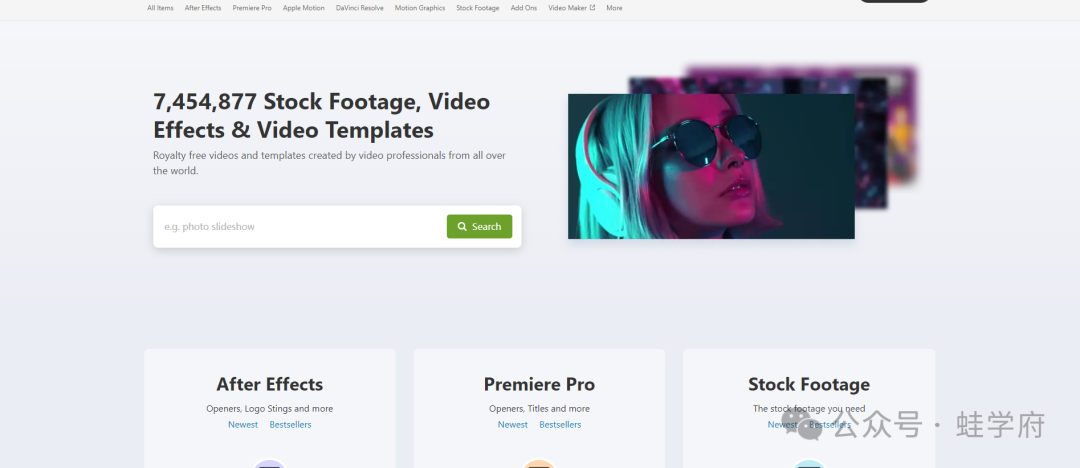1080x468 pixels.
Task: Click the green Search button
Action: point(479,227)
